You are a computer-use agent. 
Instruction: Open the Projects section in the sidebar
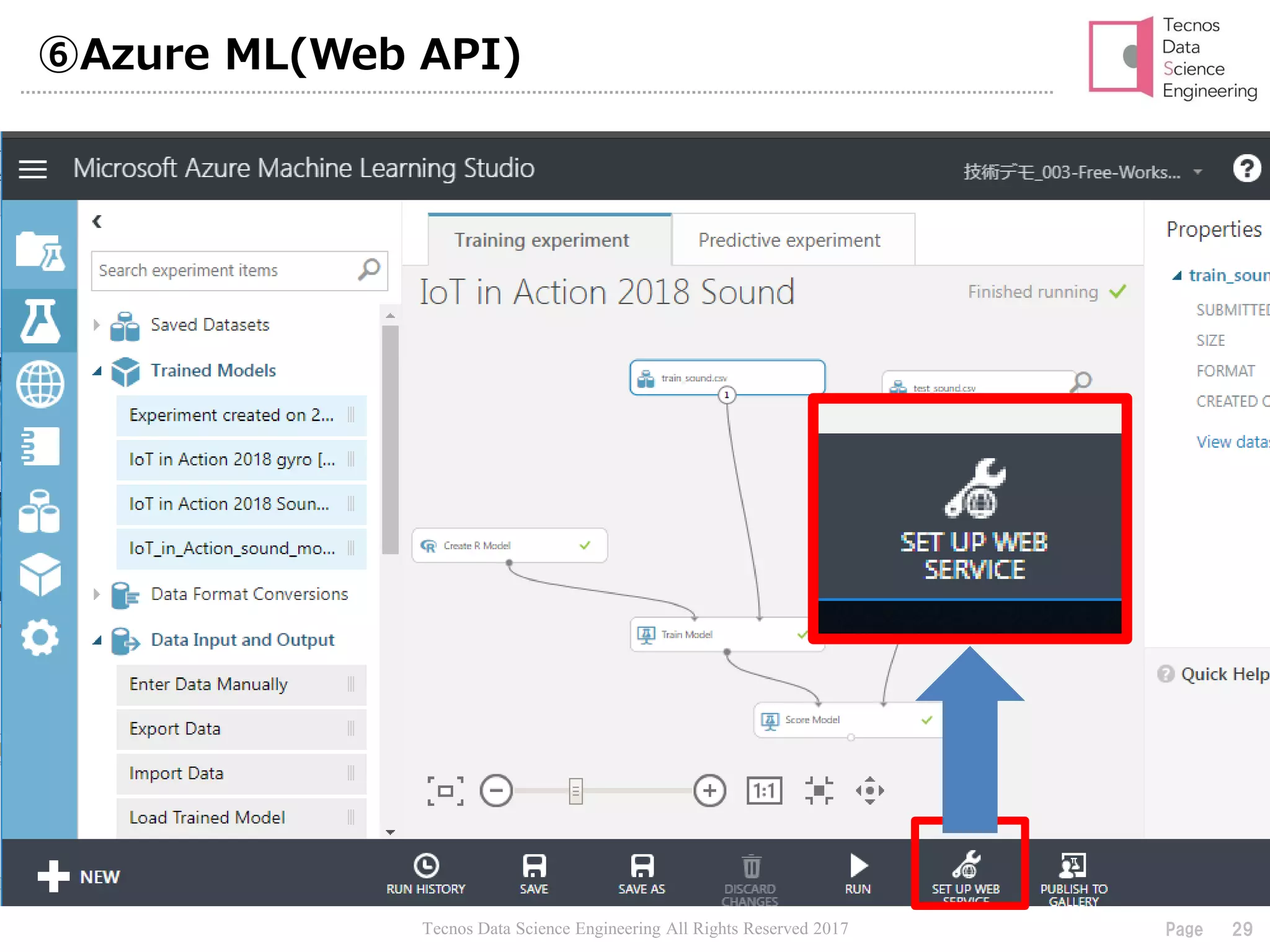coord(40,251)
